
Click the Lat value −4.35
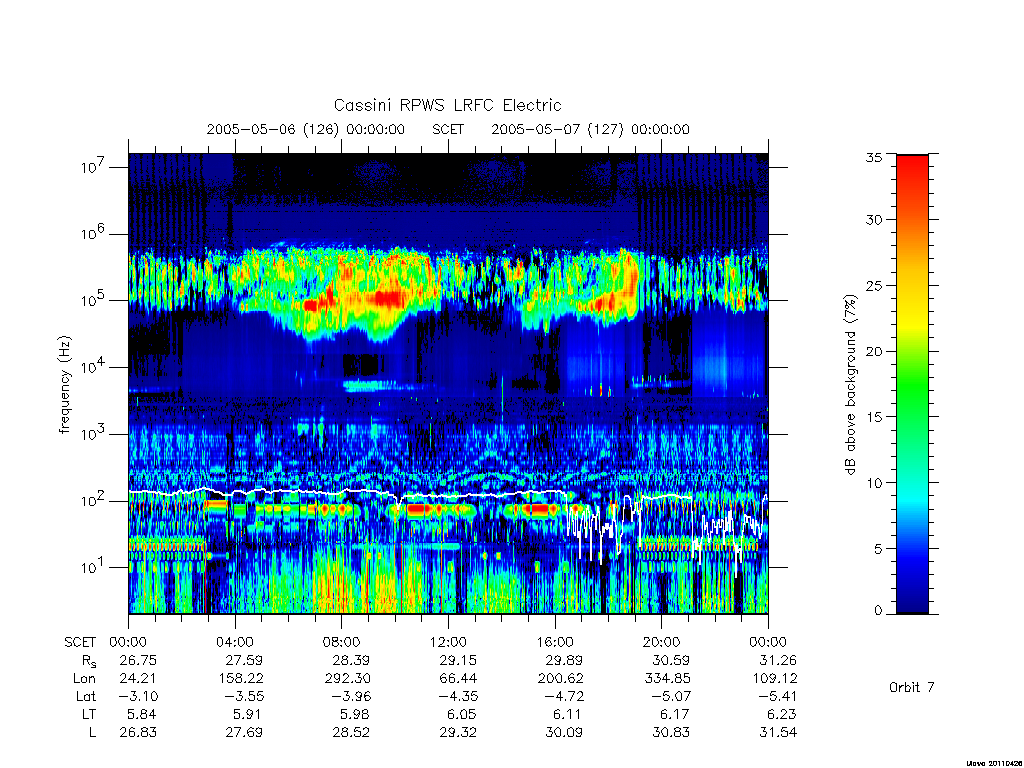(457, 696)
